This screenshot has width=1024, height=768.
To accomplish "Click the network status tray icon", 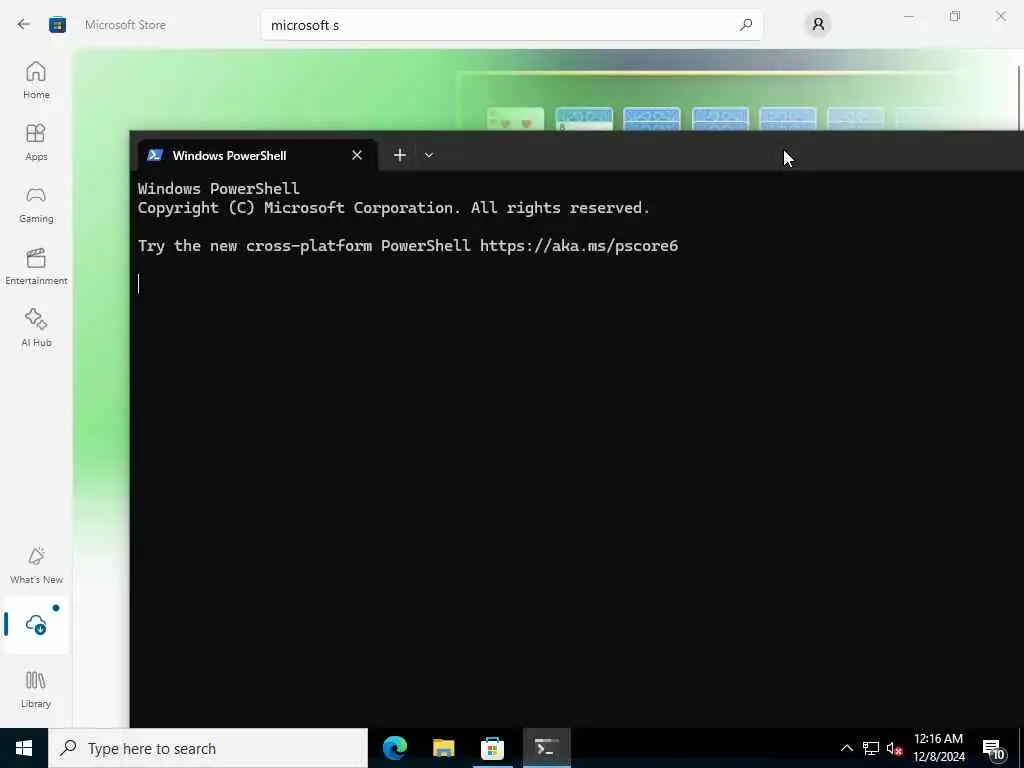I will click(x=871, y=748).
